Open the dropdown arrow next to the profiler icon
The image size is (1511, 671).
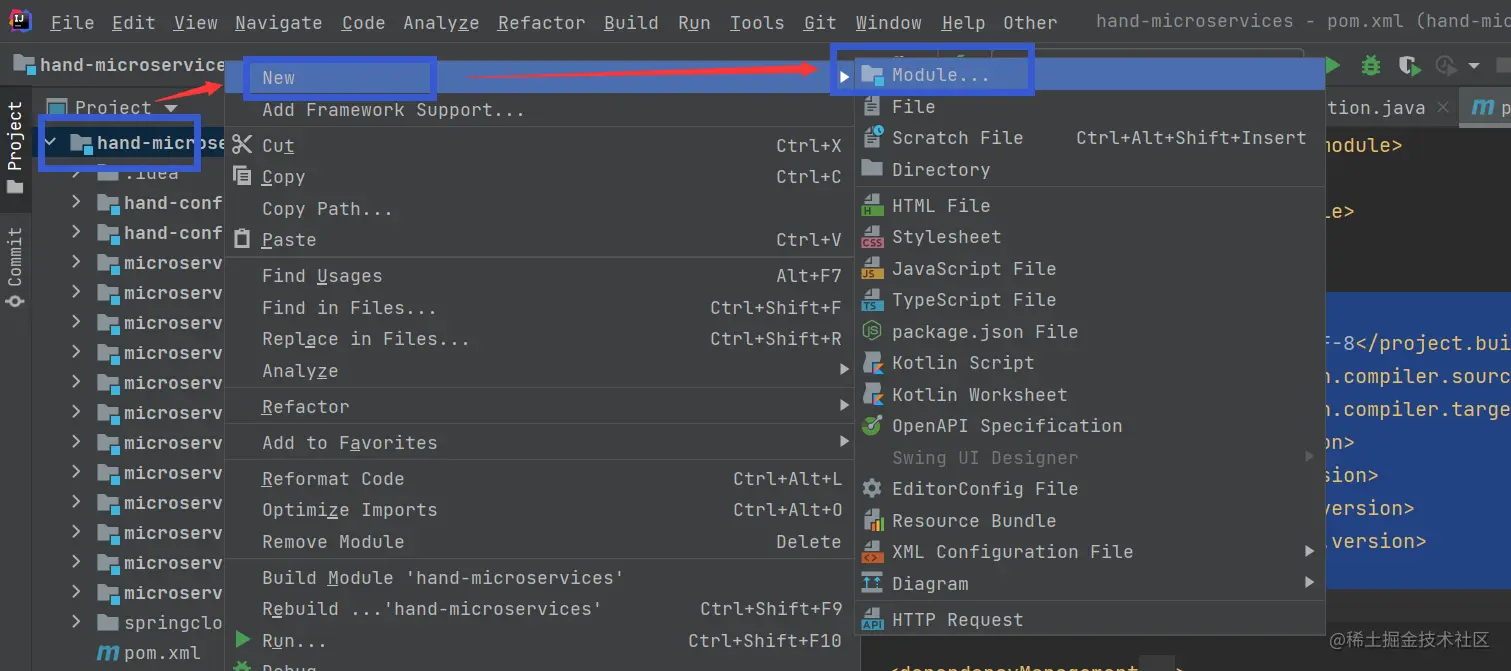[x=1473, y=66]
